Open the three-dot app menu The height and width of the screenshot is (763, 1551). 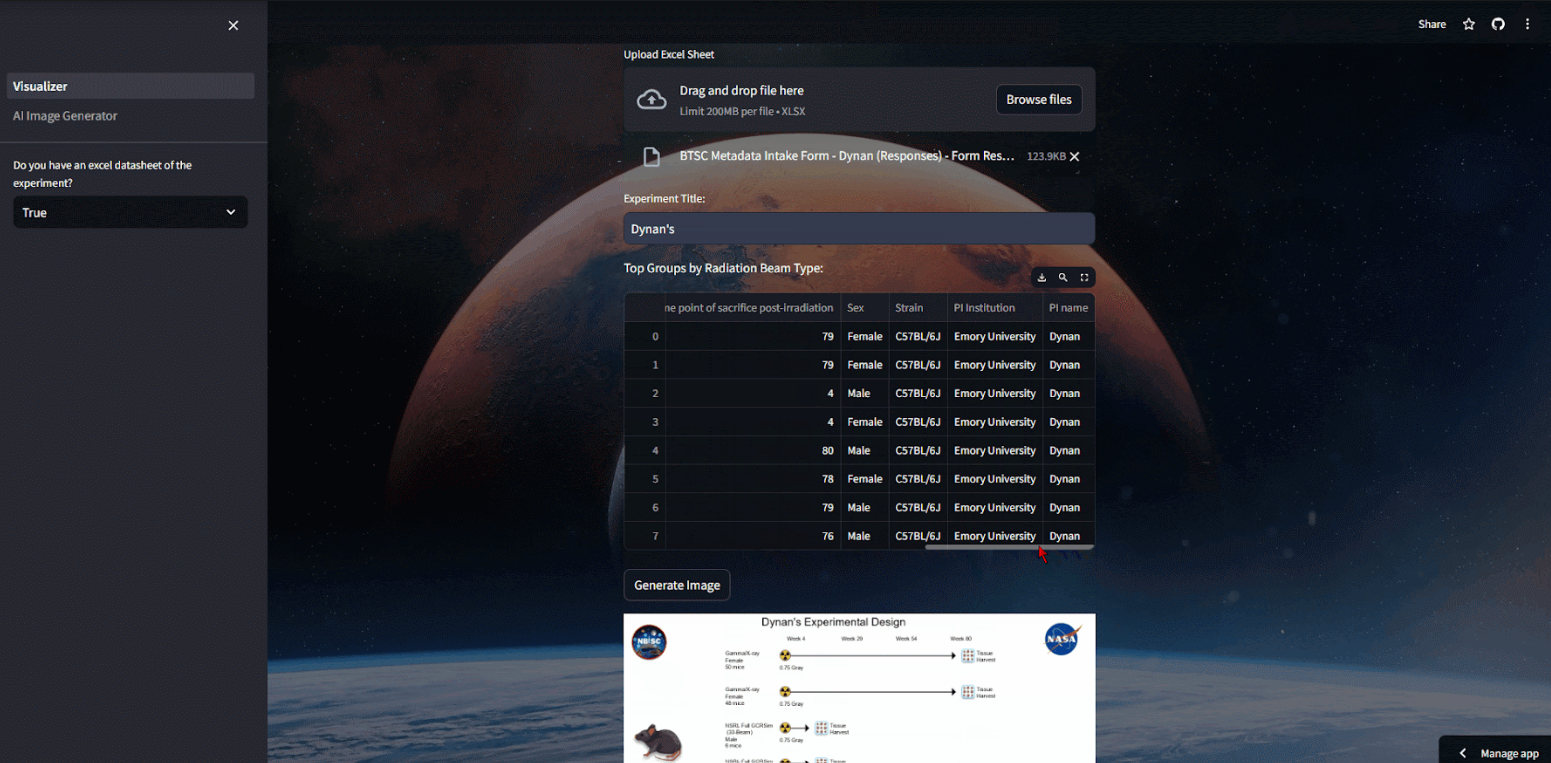click(x=1527, y=24)
